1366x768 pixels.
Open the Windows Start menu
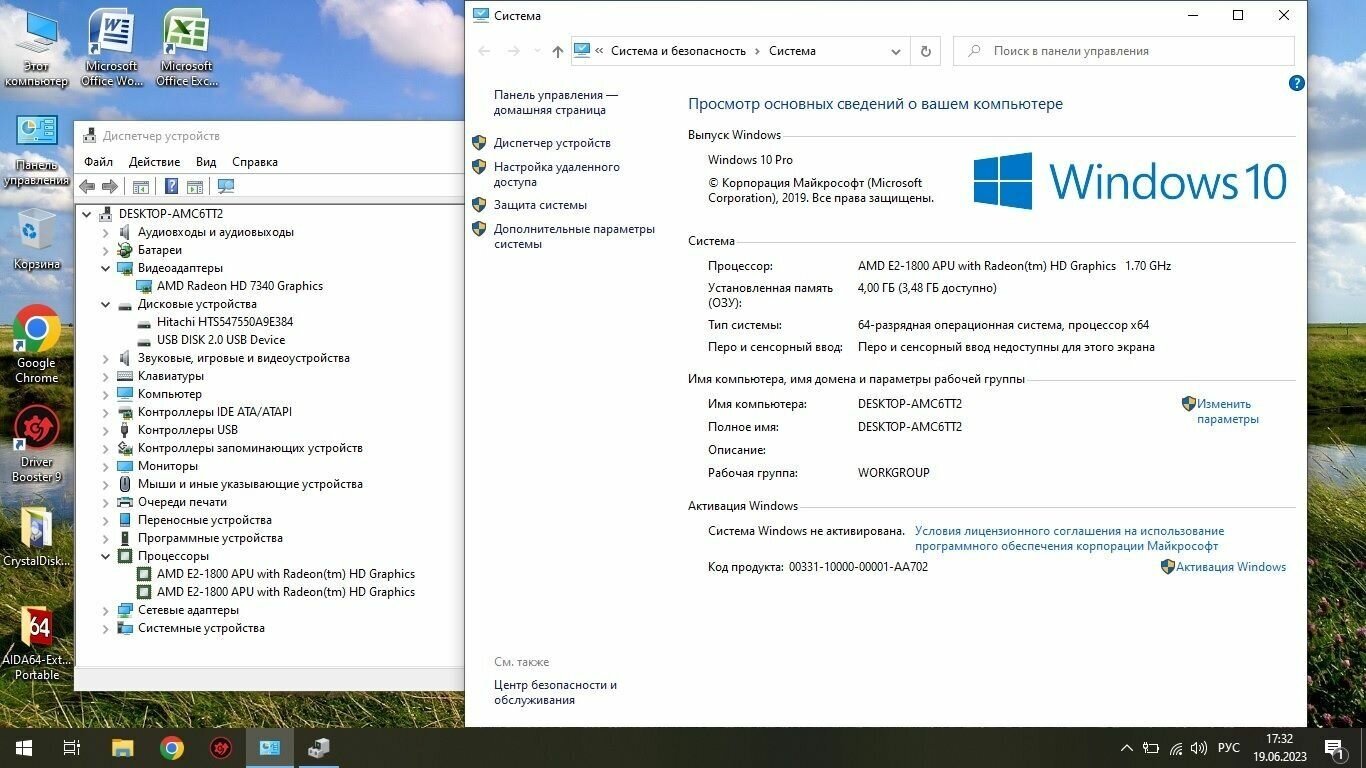click(x=24, y=747)
